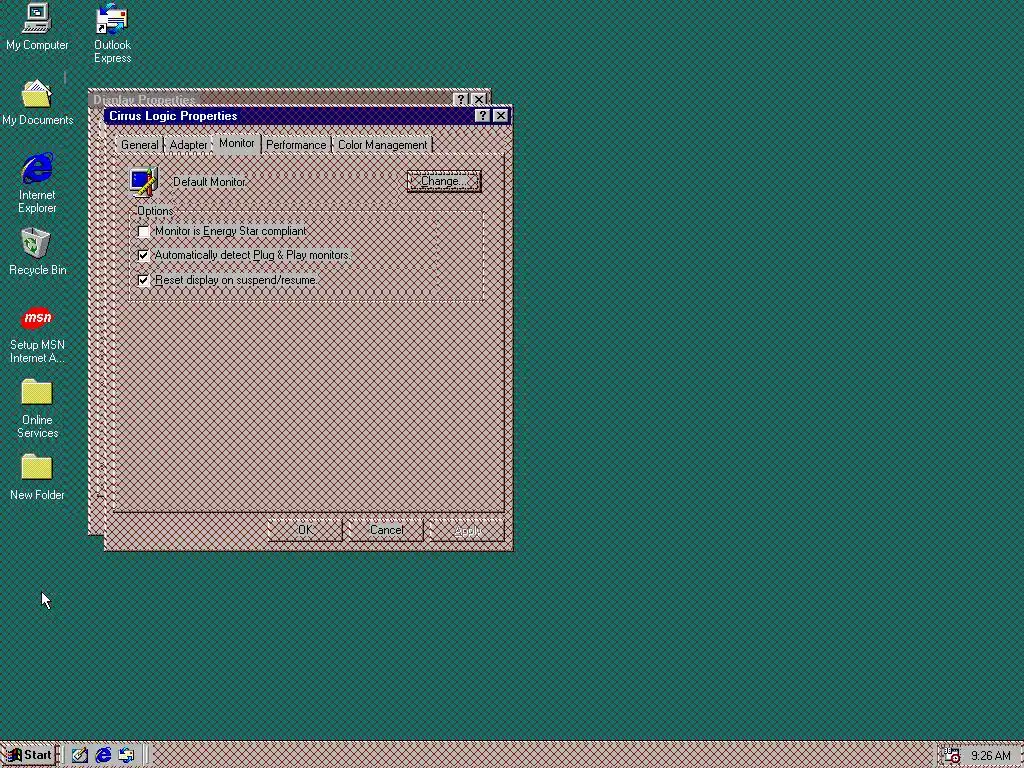The image size is (1024, 768).
Task: Switch to the General tab
Action: 139,145
